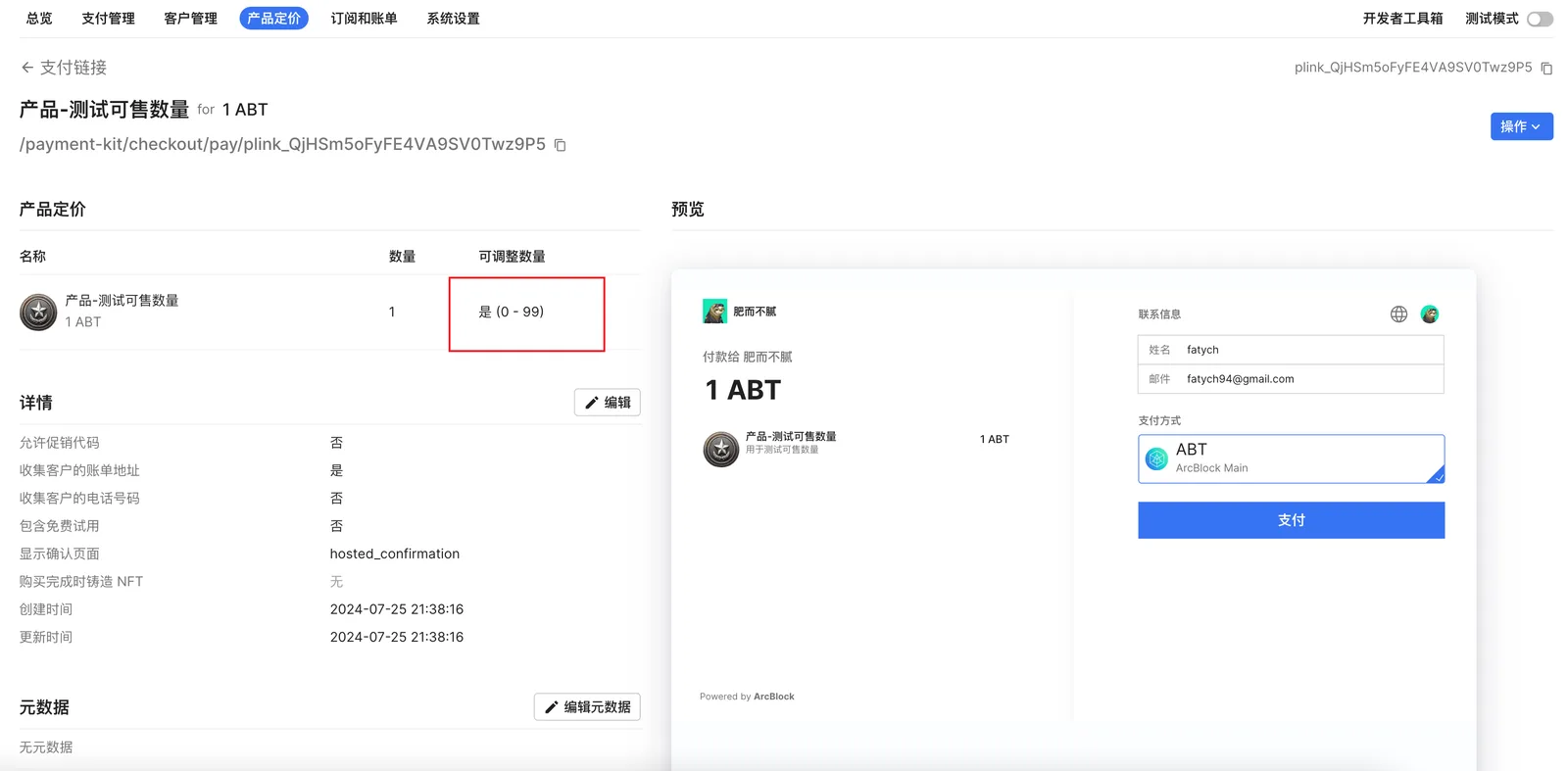Click the 更新时间 timestamp value
This screenshot has width=1568, height=771.
397,637
